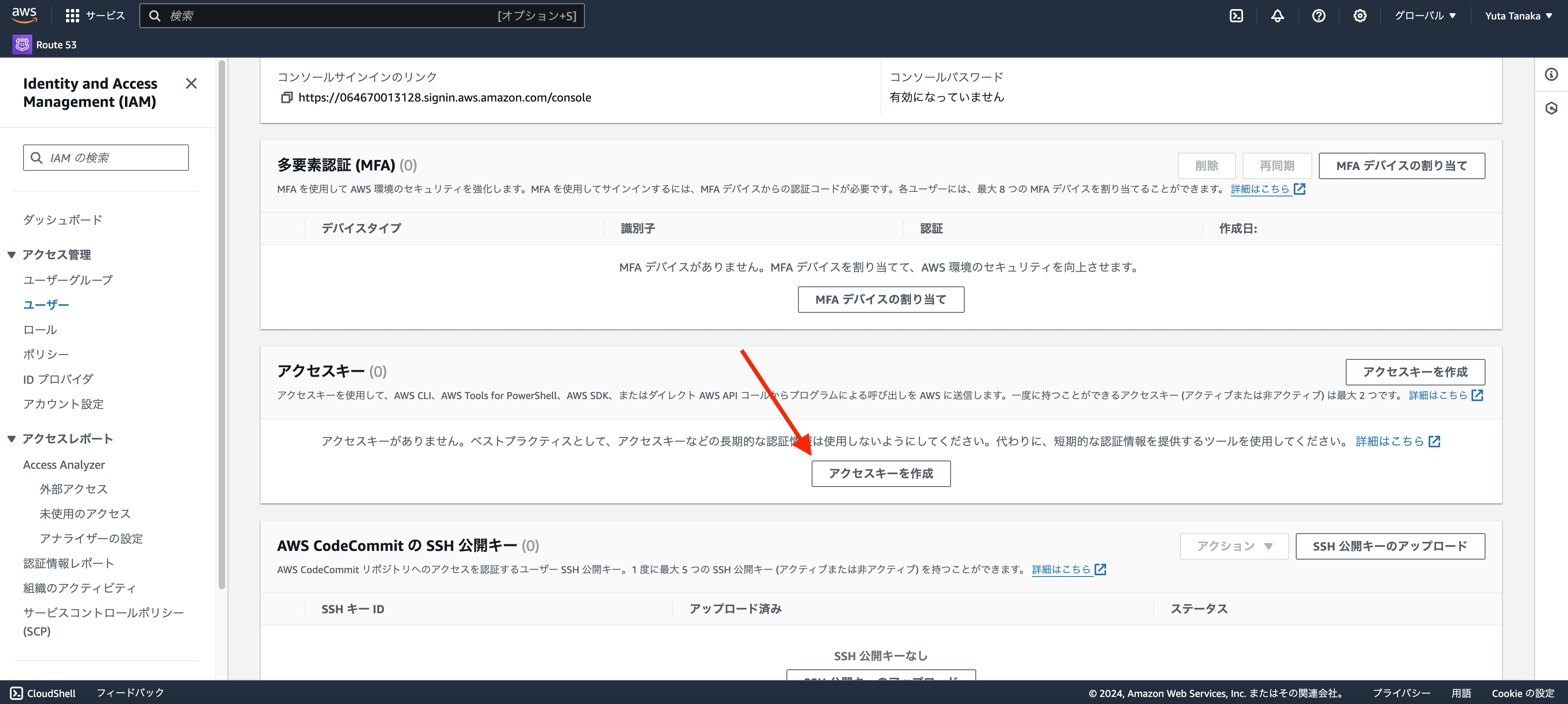Click the SSH キー ID column header
Image resolution: width=1568 pixels, height=704 pixels.
[353, 609]
